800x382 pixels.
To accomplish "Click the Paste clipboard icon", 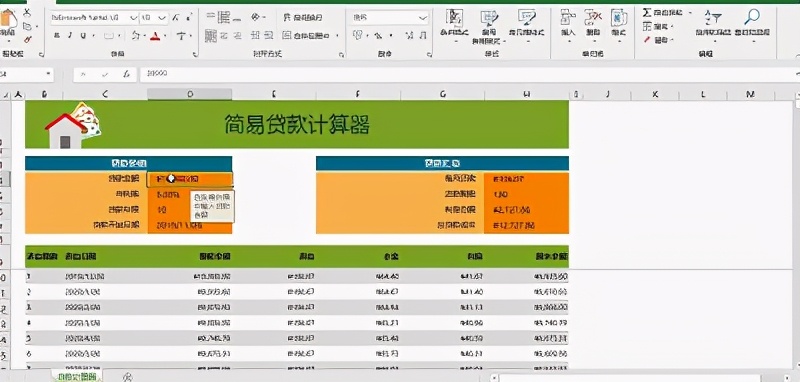I will [x=8, y=19].
